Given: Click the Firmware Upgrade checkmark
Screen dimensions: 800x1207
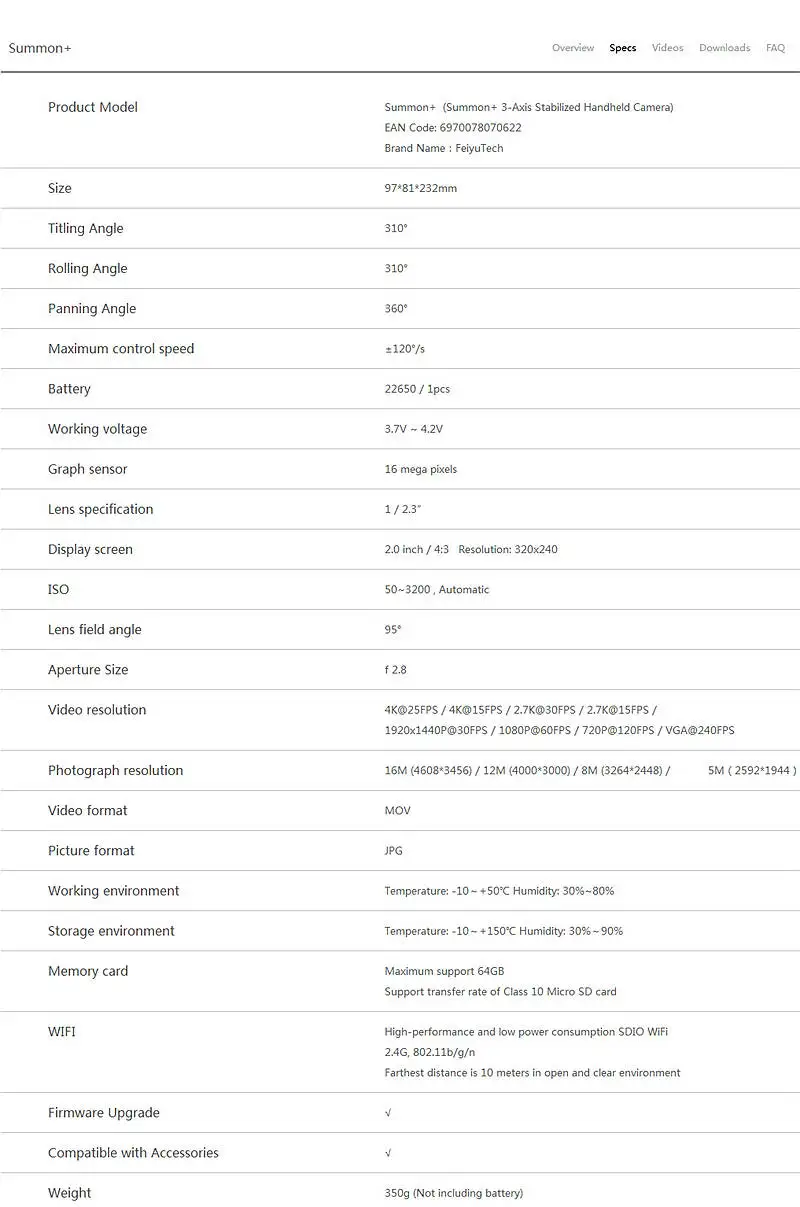Looking at the screenshot, I should tap(388, 1113).
